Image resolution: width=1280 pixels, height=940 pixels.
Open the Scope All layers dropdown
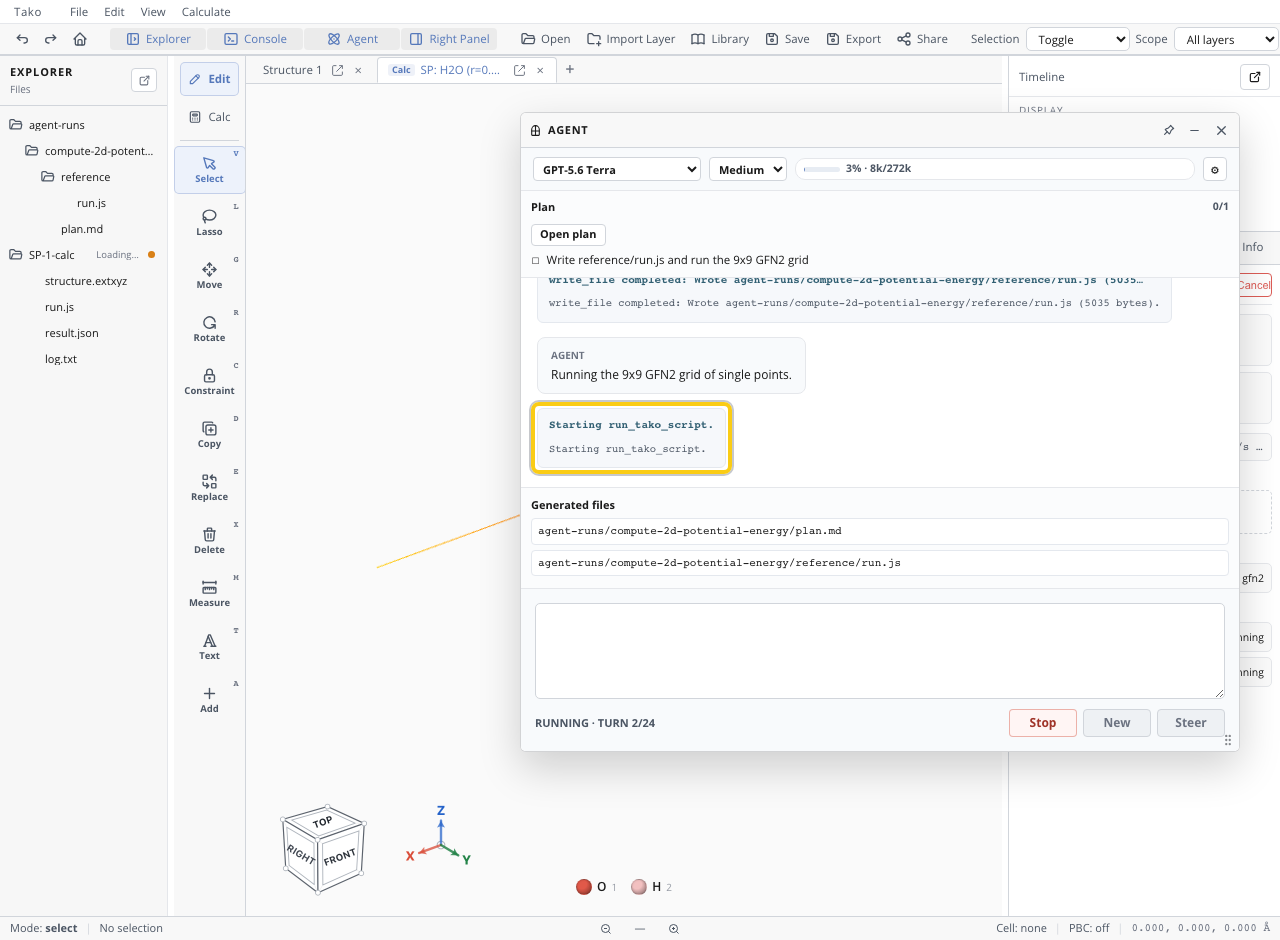[x=1226, y=40]
